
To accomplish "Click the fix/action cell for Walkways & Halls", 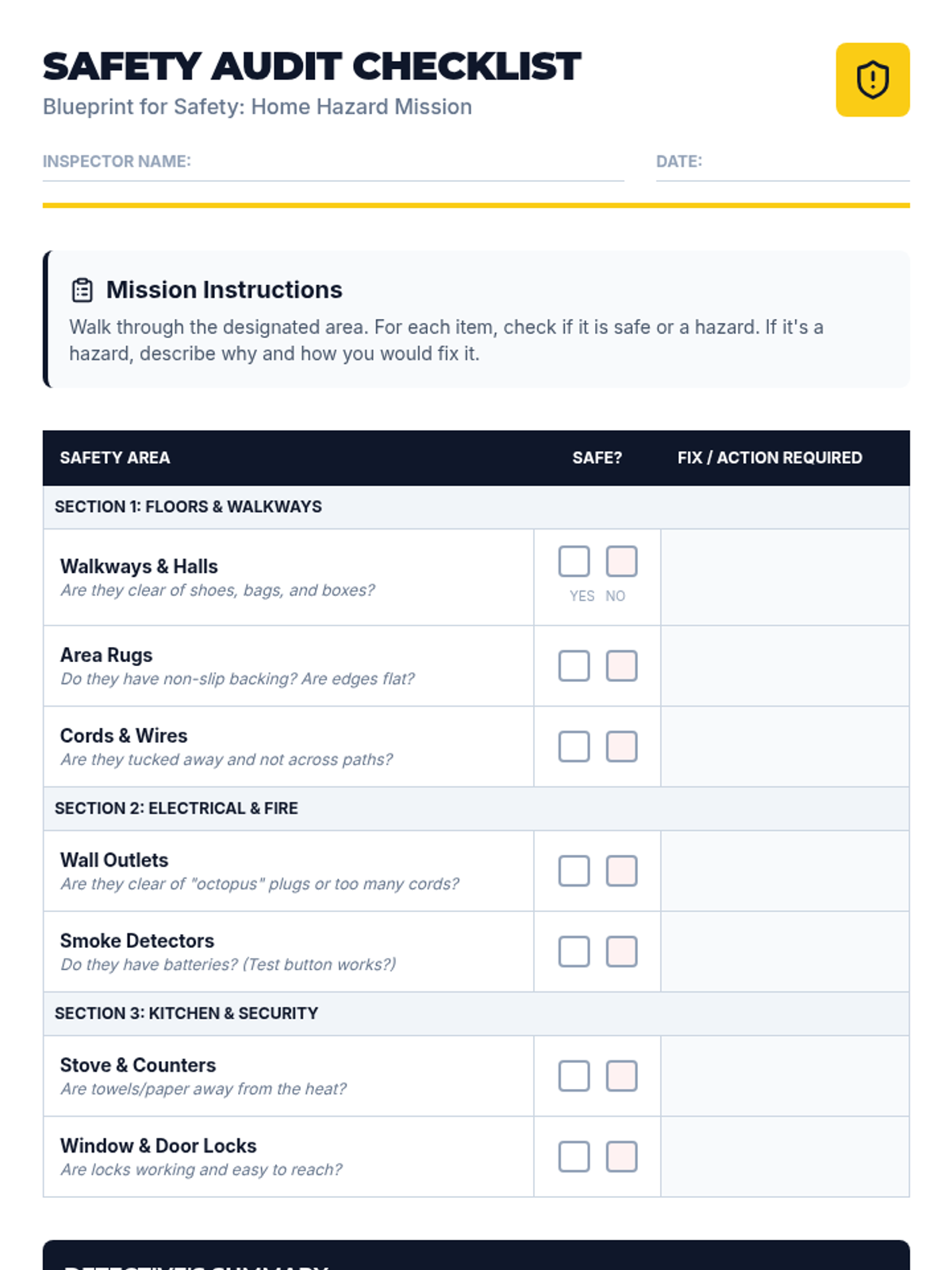I will pos(785,577).
